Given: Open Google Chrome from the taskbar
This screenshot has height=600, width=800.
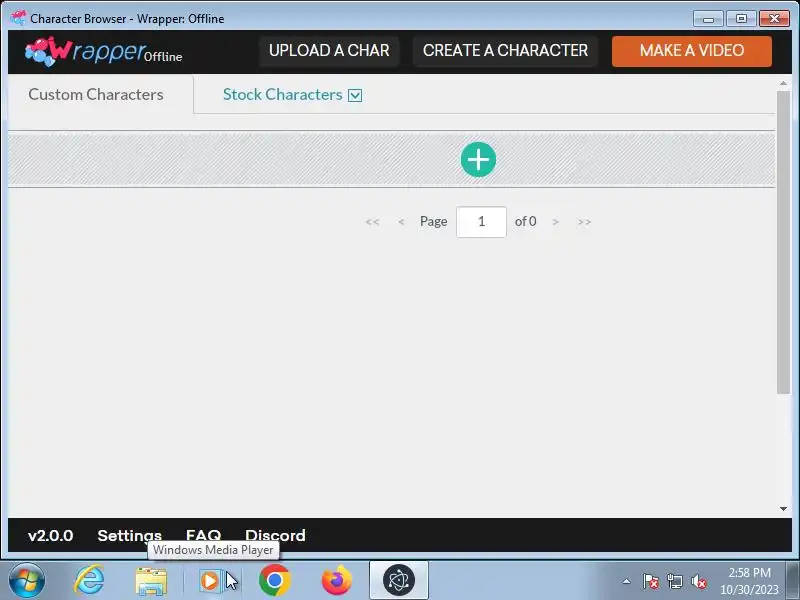Looking at the screenshot, I should (x=274, y=580).
